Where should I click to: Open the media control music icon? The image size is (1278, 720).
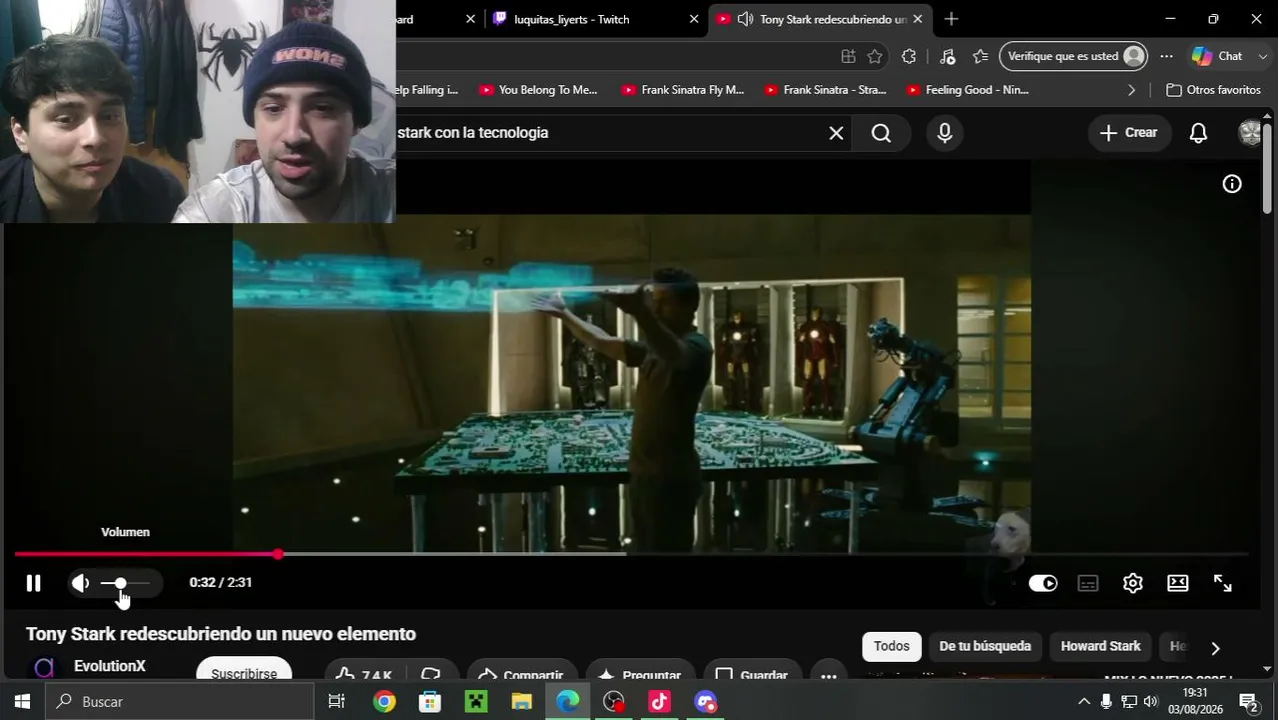947,56
